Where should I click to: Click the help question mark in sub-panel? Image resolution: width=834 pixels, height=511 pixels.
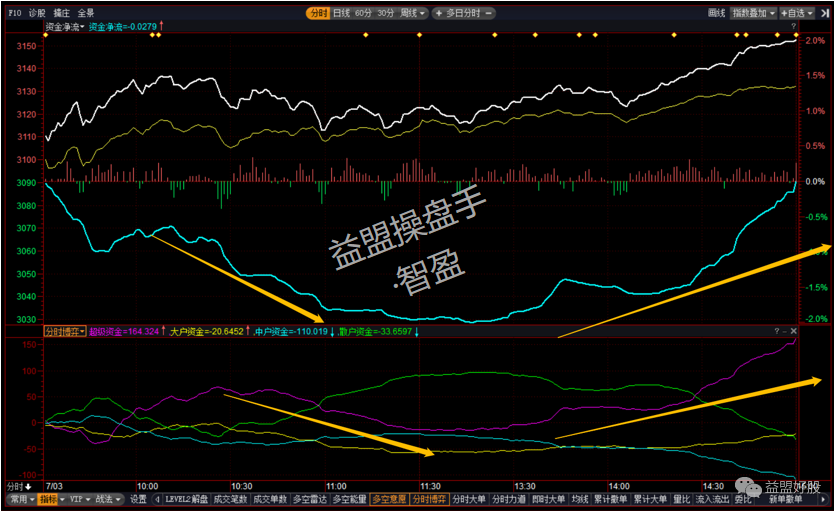[777, 330]
